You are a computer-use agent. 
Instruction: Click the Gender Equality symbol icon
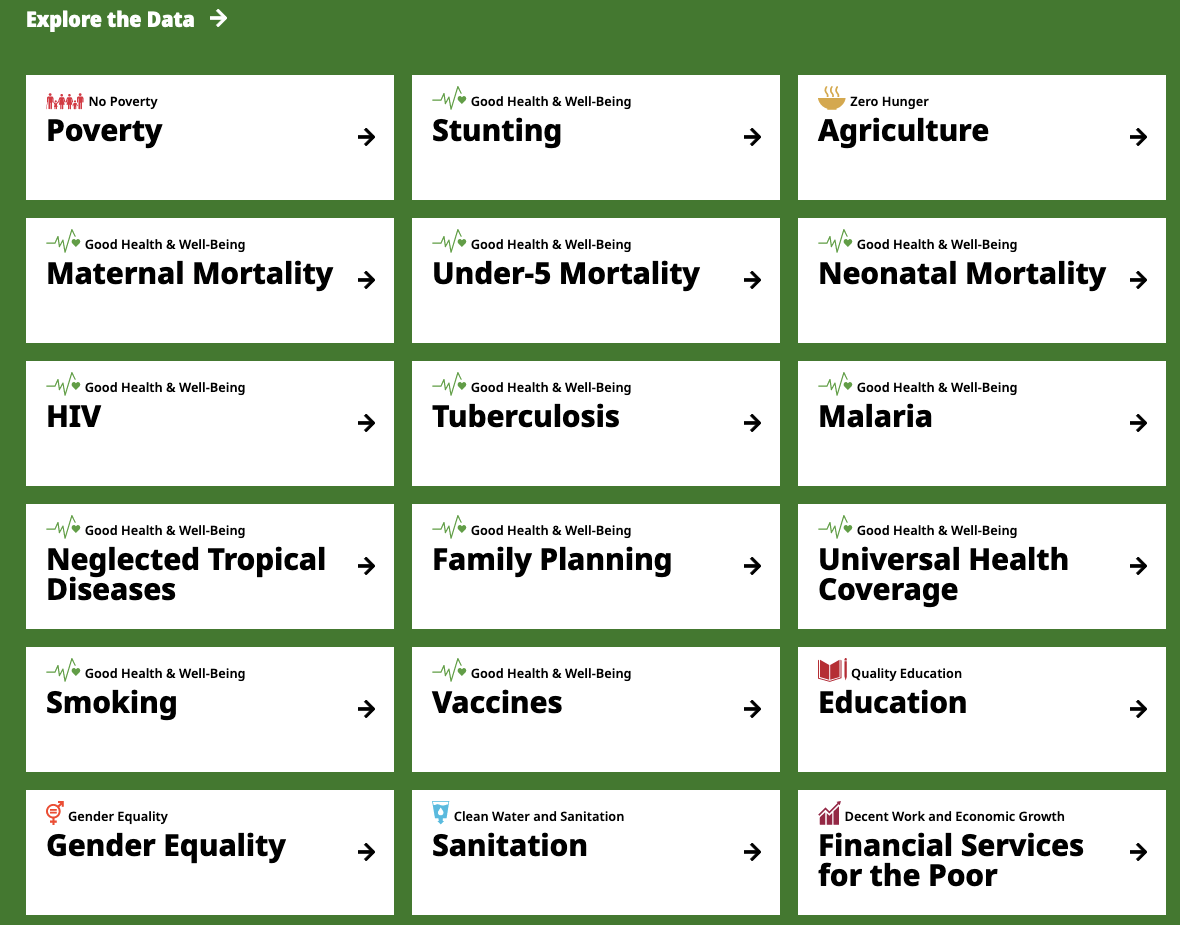click(55, 814)
